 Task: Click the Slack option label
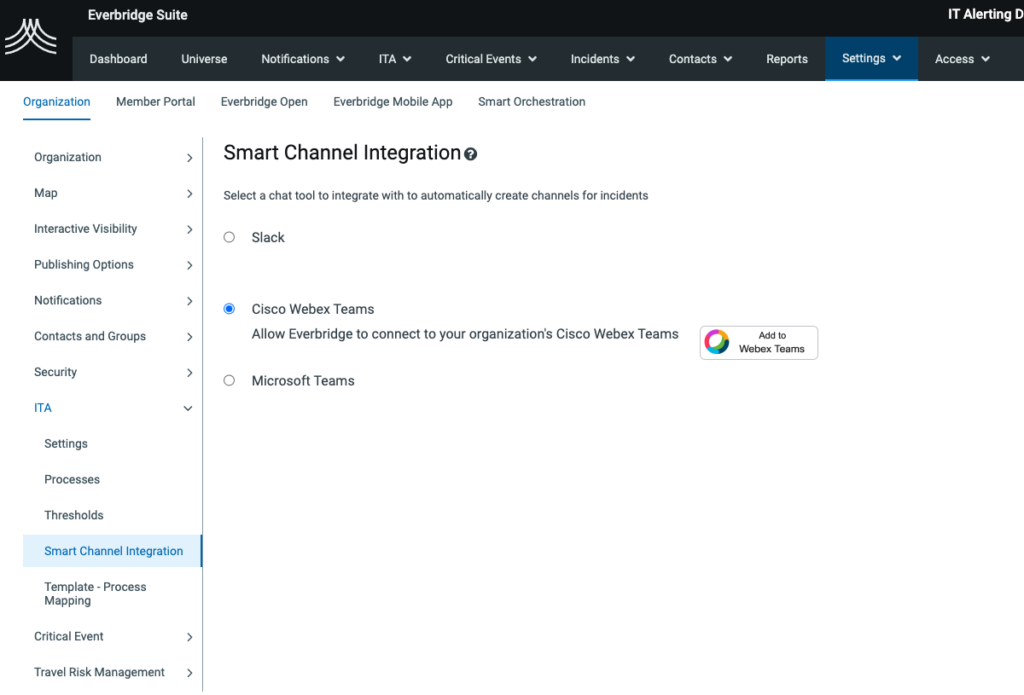click(x=268, y=238)
